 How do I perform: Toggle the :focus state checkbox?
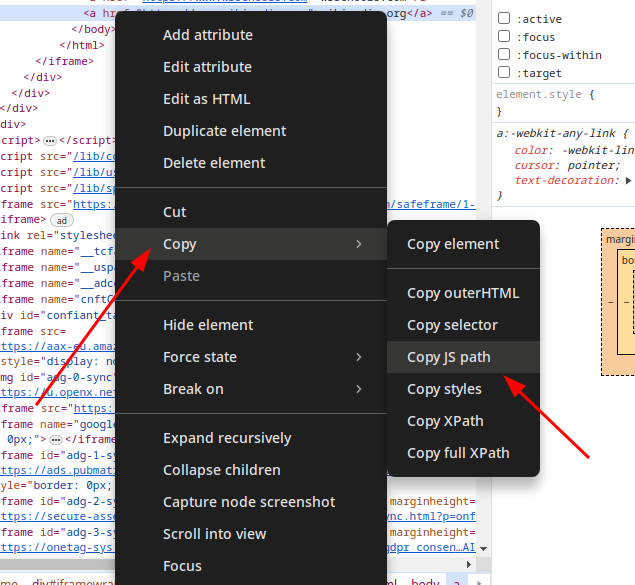pyautogui.click(x=505, y=37)
